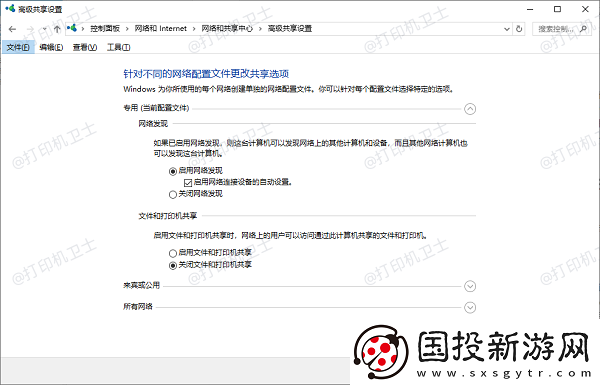This screenshot has width=600, height=385.
Task: Expand the 来宾或公用 section
Action: pos(470,286)
